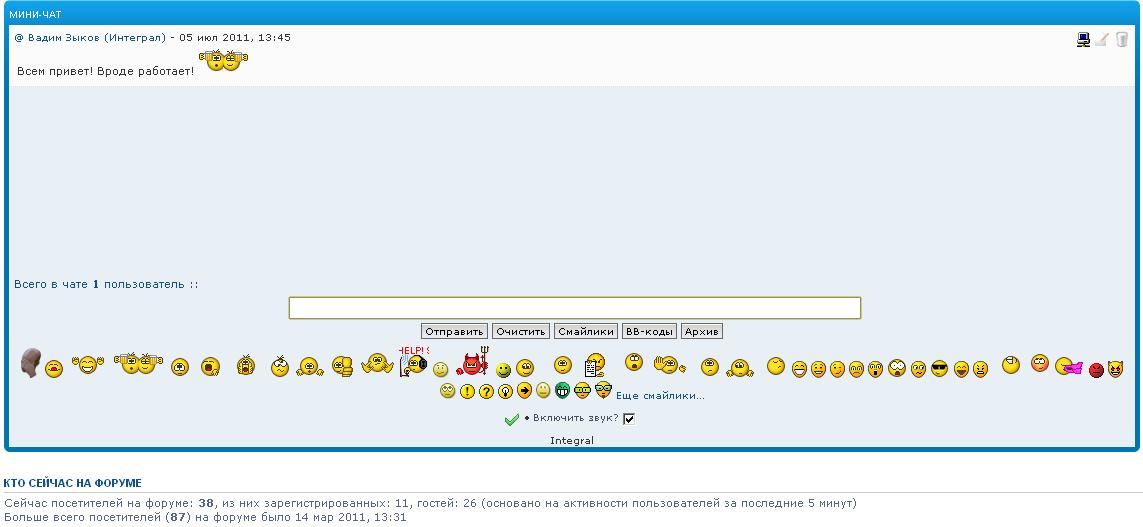Insert the yellow exclamation mark icon

tap(467, 391)
